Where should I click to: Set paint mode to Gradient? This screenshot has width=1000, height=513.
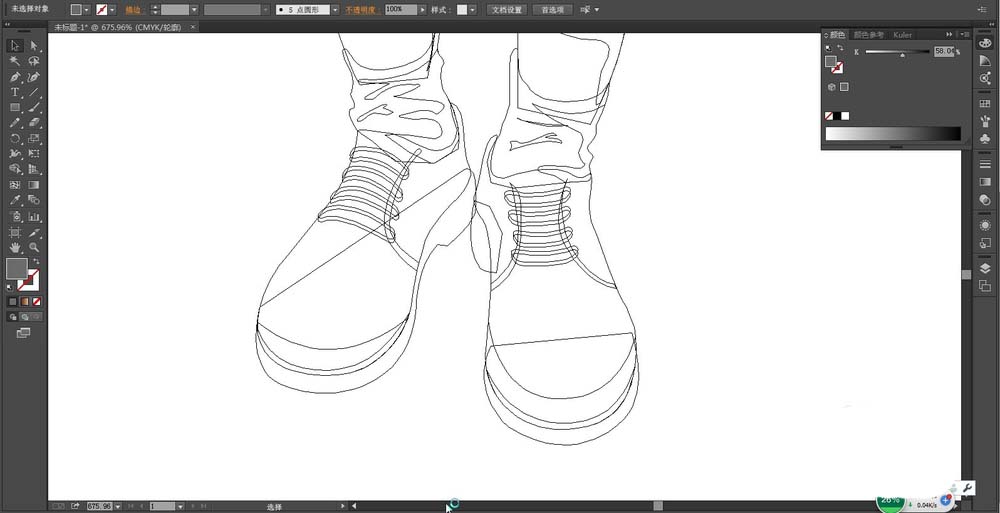click(x=24, y=302)
